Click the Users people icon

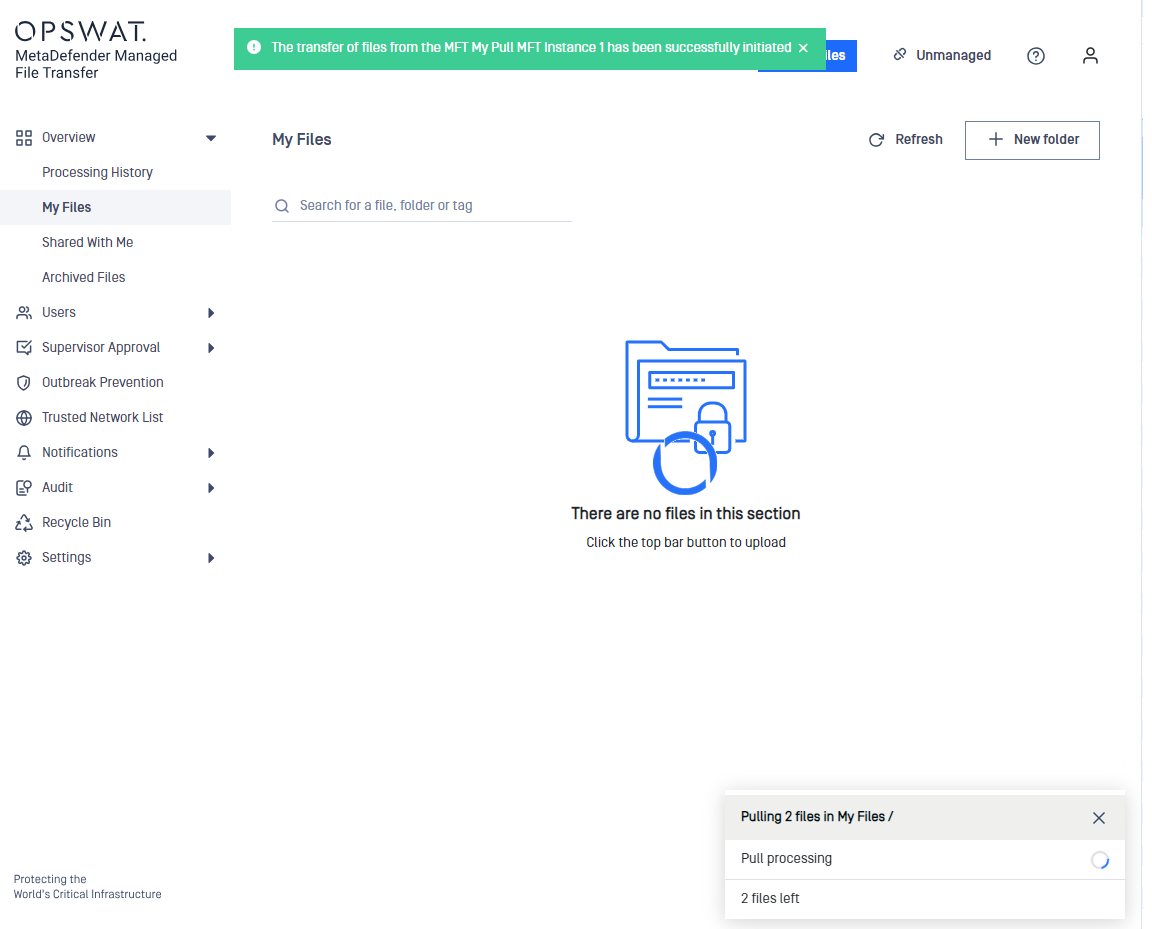24,312
